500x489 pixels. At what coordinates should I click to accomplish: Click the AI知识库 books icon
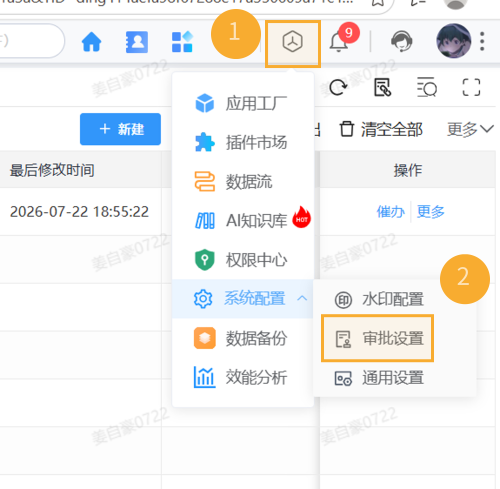[205, 221]
